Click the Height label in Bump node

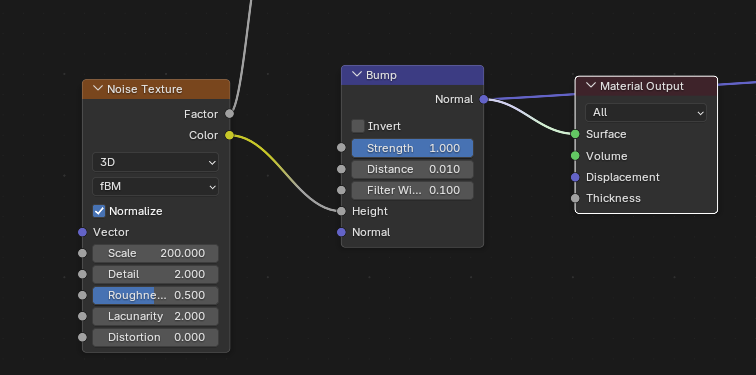[370, 211]
